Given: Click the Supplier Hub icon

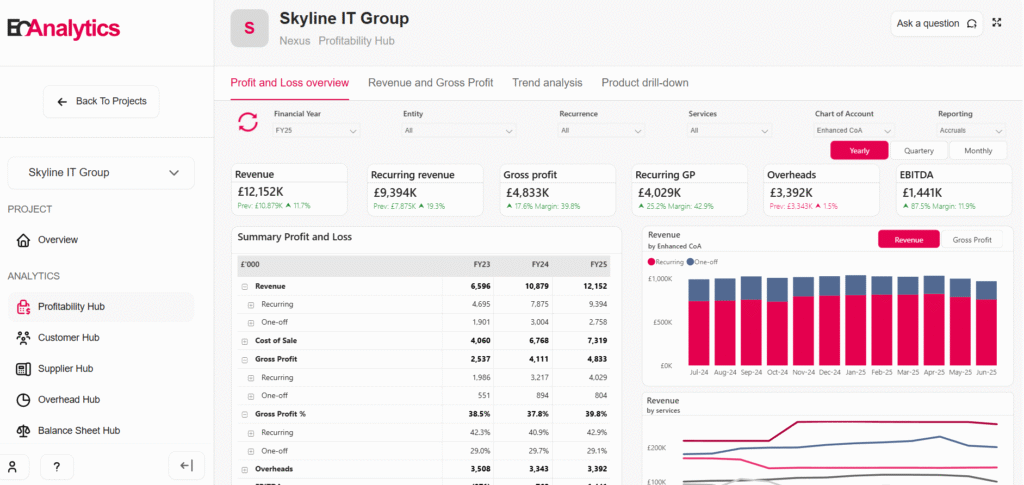Looking at the screenshot, I should pyautogui.click(x=23, y=369).
